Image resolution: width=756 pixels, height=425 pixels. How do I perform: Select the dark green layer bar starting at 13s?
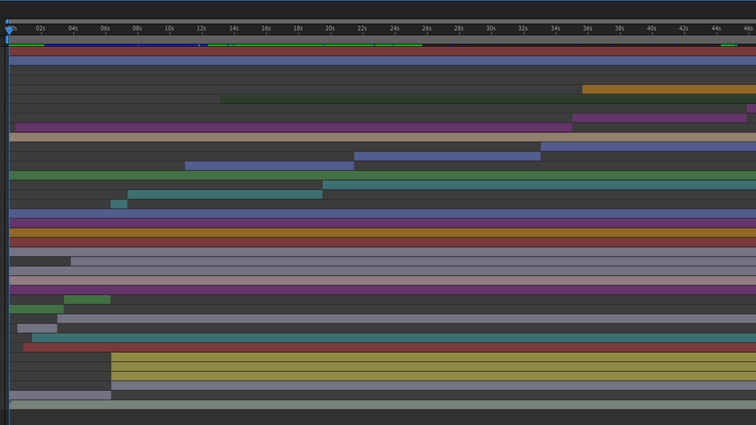pyautogui.click(x=488, y=99)
